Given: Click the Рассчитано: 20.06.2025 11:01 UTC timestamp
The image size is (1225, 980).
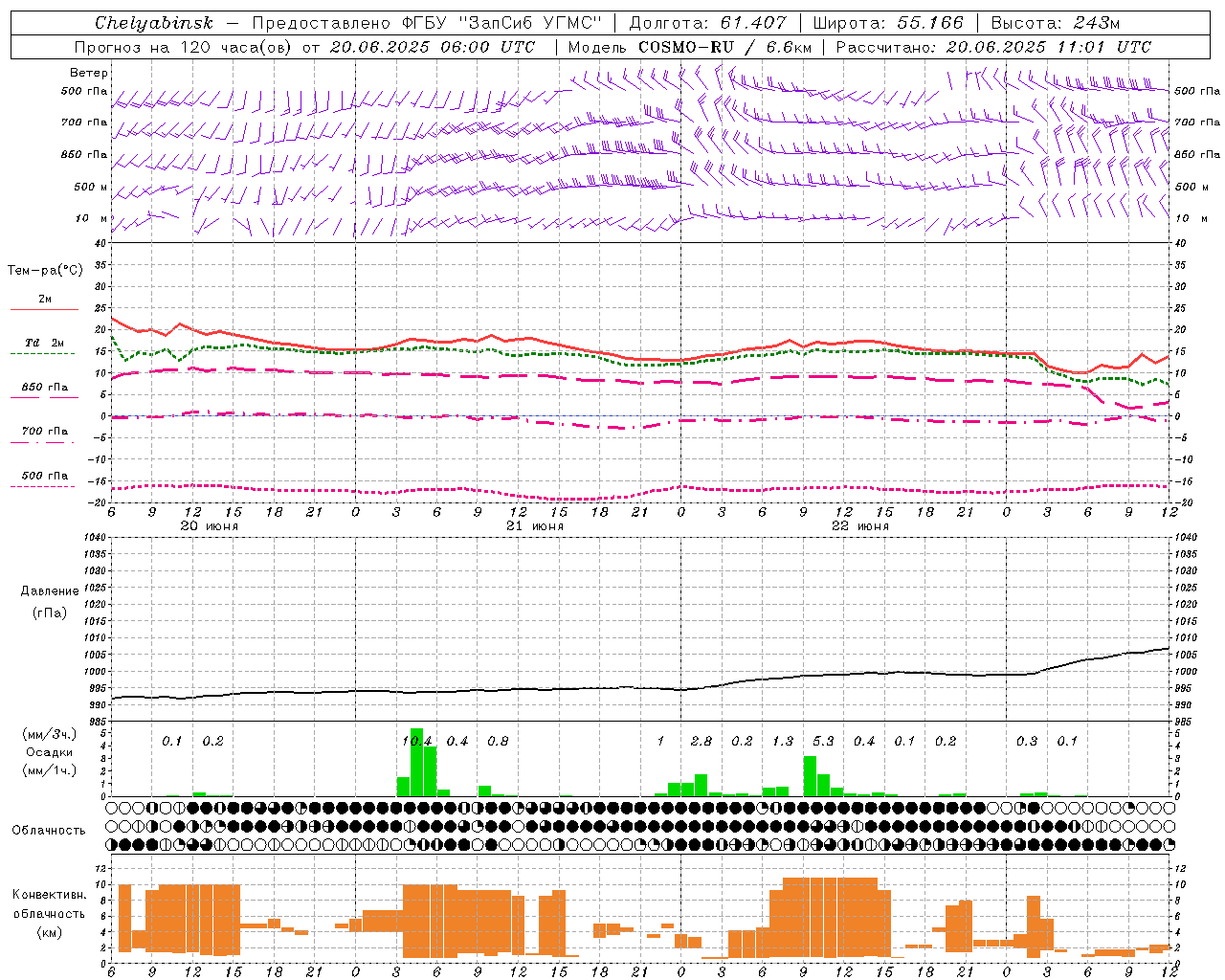Looking at the screenshot, I should tap(994, 47).
